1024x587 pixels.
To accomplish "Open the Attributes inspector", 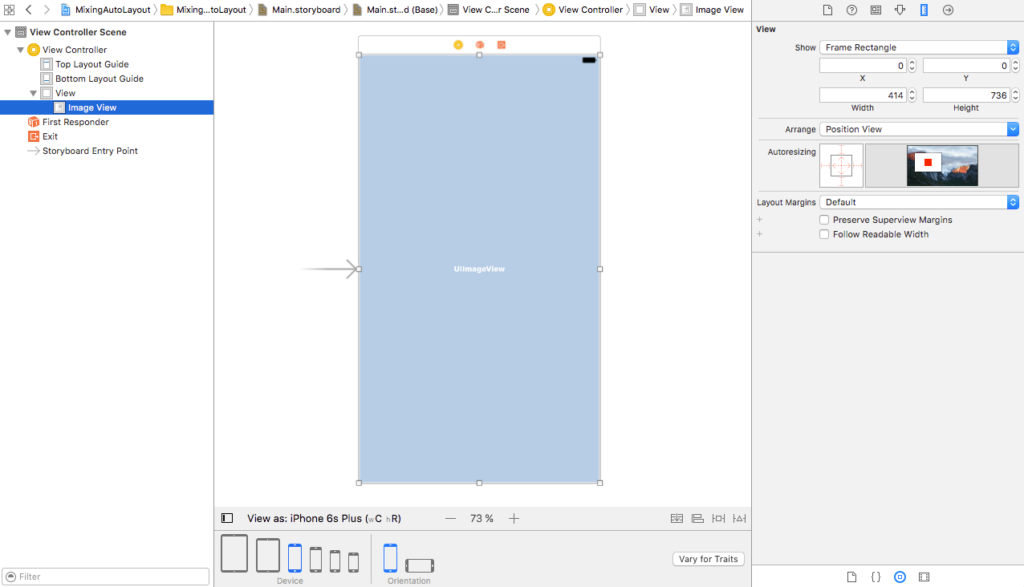I will pyautogui.click(x=899, y=9).
